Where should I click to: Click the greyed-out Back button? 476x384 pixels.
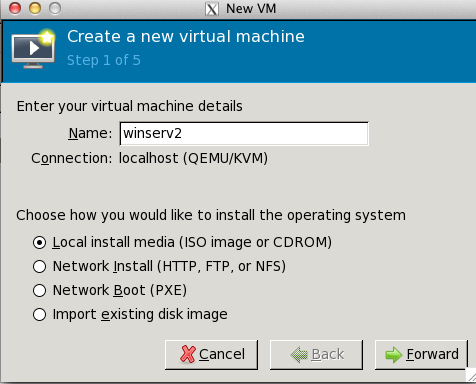[x=316, y=355]
